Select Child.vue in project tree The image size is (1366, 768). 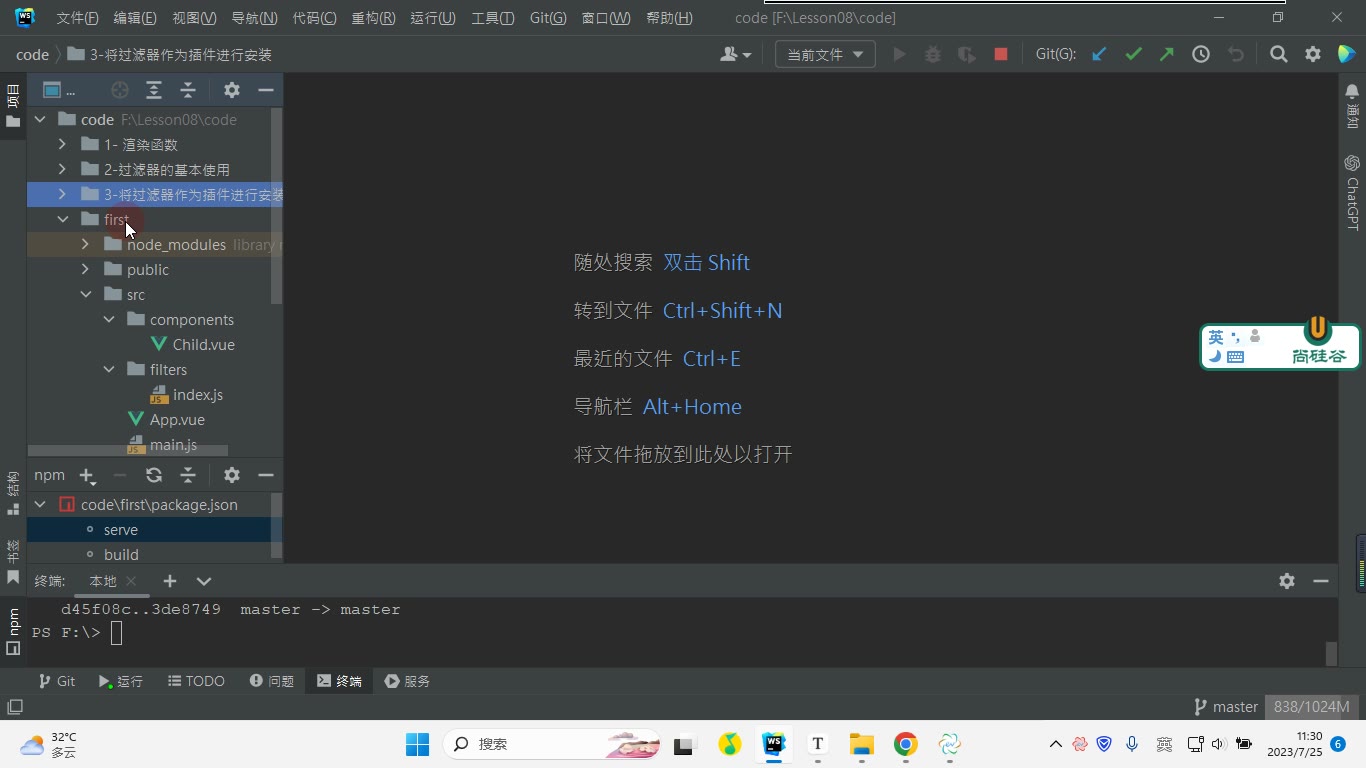pyautogui.click(x=204, y=345)
